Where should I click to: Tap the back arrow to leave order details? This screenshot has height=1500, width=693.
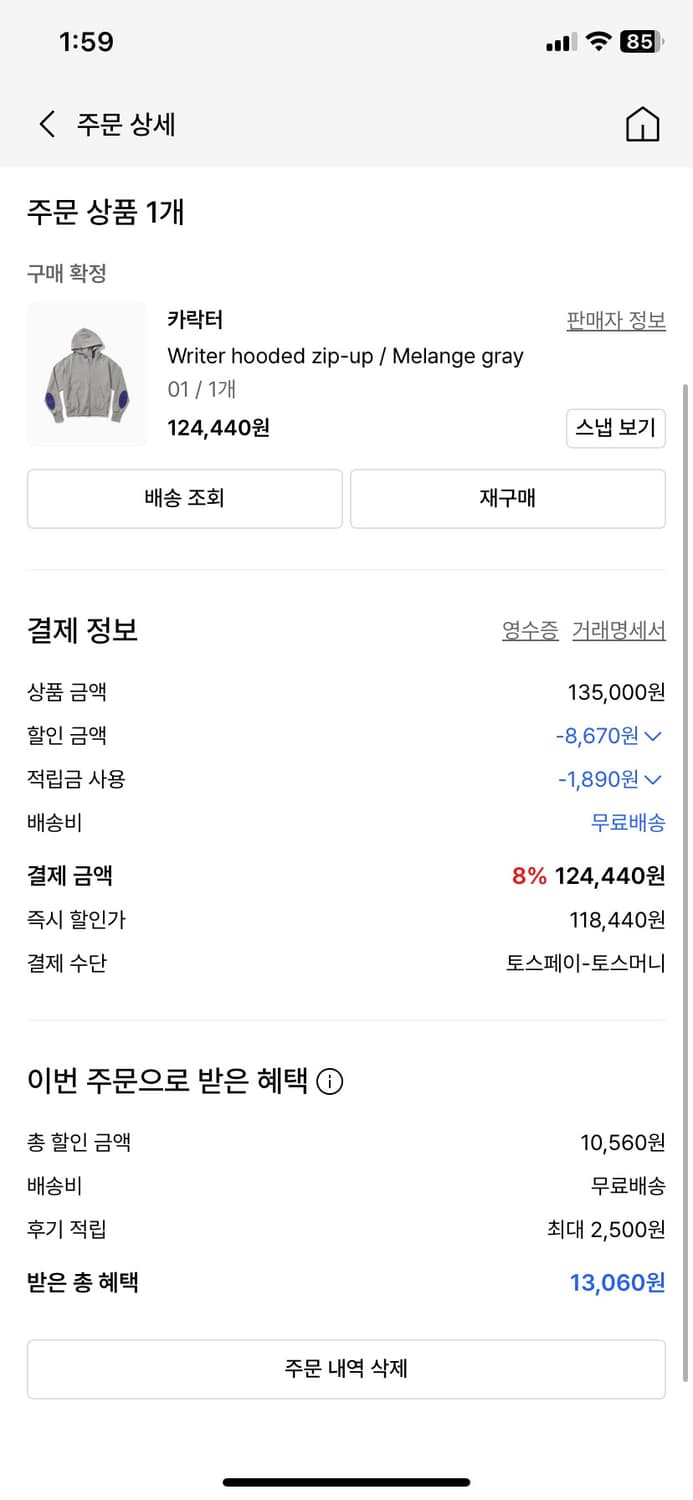click(x=46, y=124)
